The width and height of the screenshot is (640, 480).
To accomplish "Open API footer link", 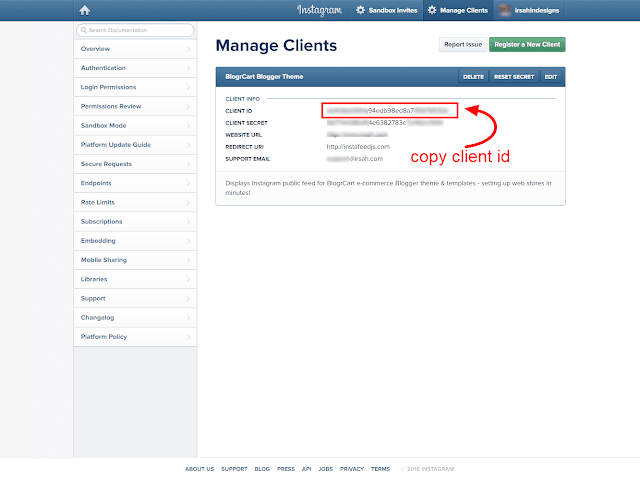I will point(307,469).
